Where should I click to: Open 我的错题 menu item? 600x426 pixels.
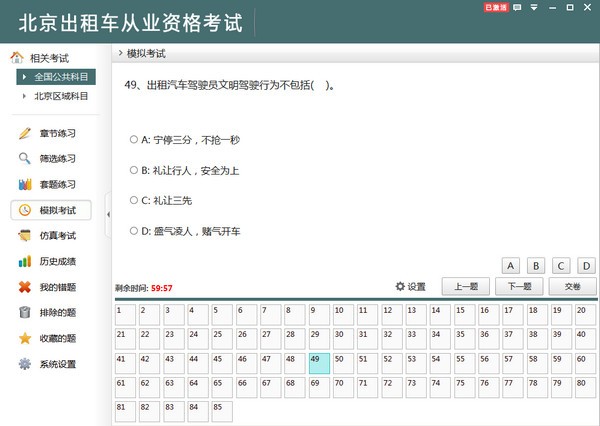58,287
